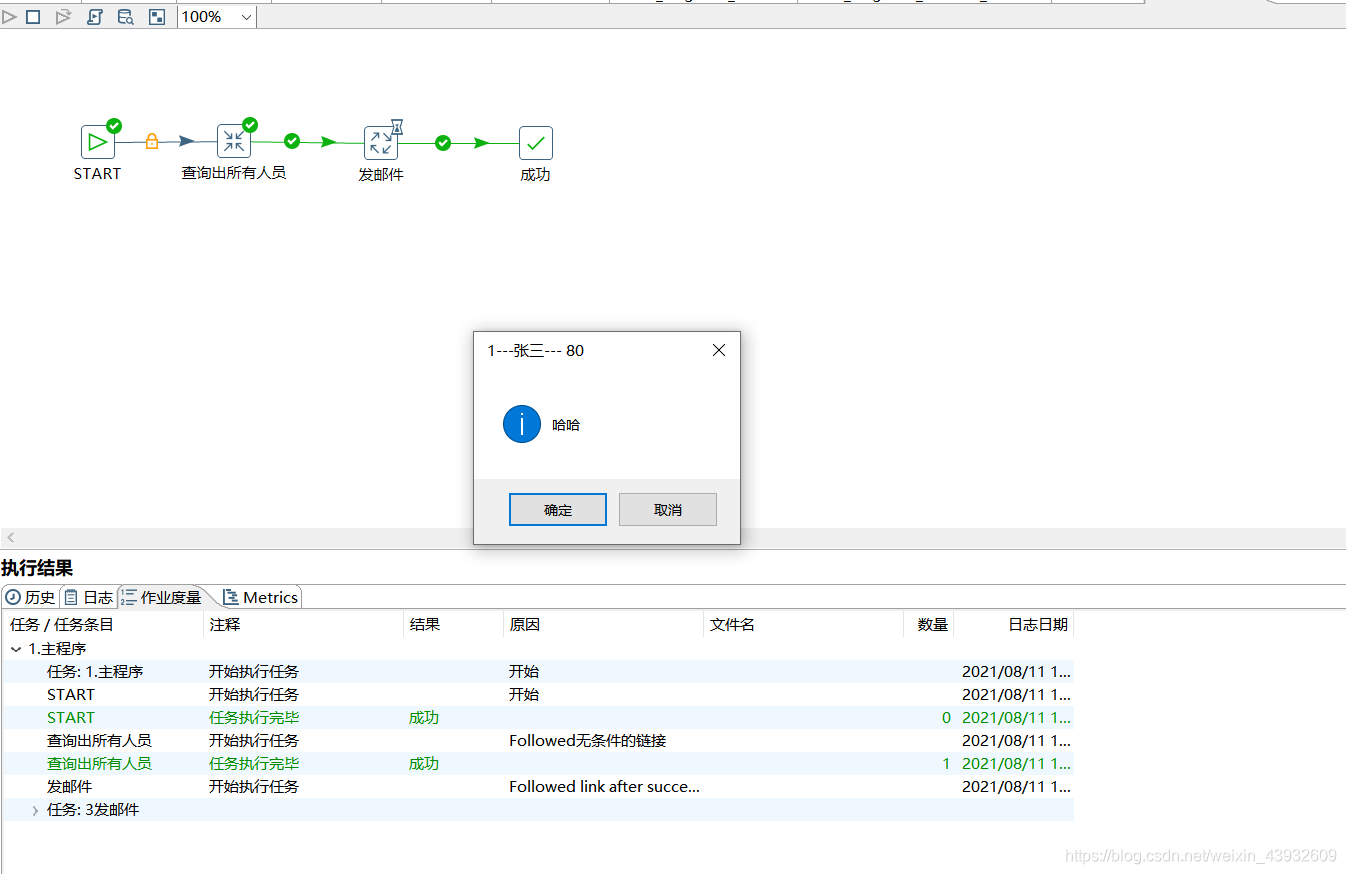Select the 发邮件 job entry icon
The width and height of the screenshot is (1346, 874).
380,143
